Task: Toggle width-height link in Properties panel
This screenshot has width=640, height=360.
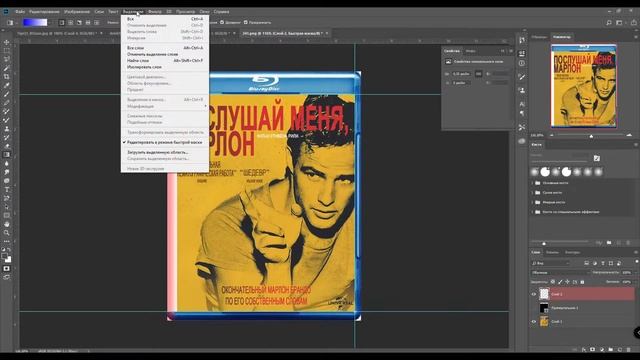Action: [478, 74]
